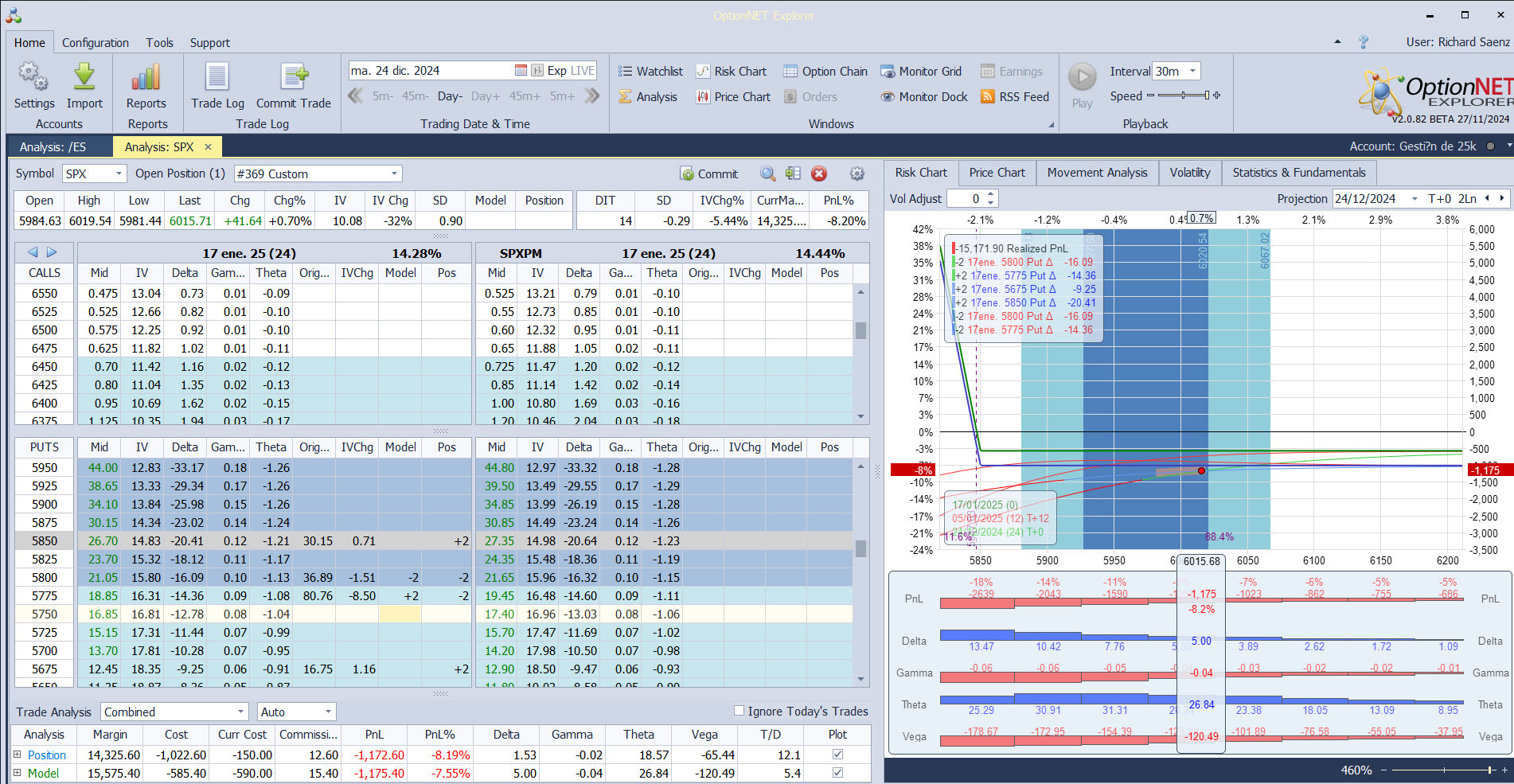Expand the Interval 30m dropdown
The height and width of the screenshot is (784, 1514).
click(x=1192, y=72)
